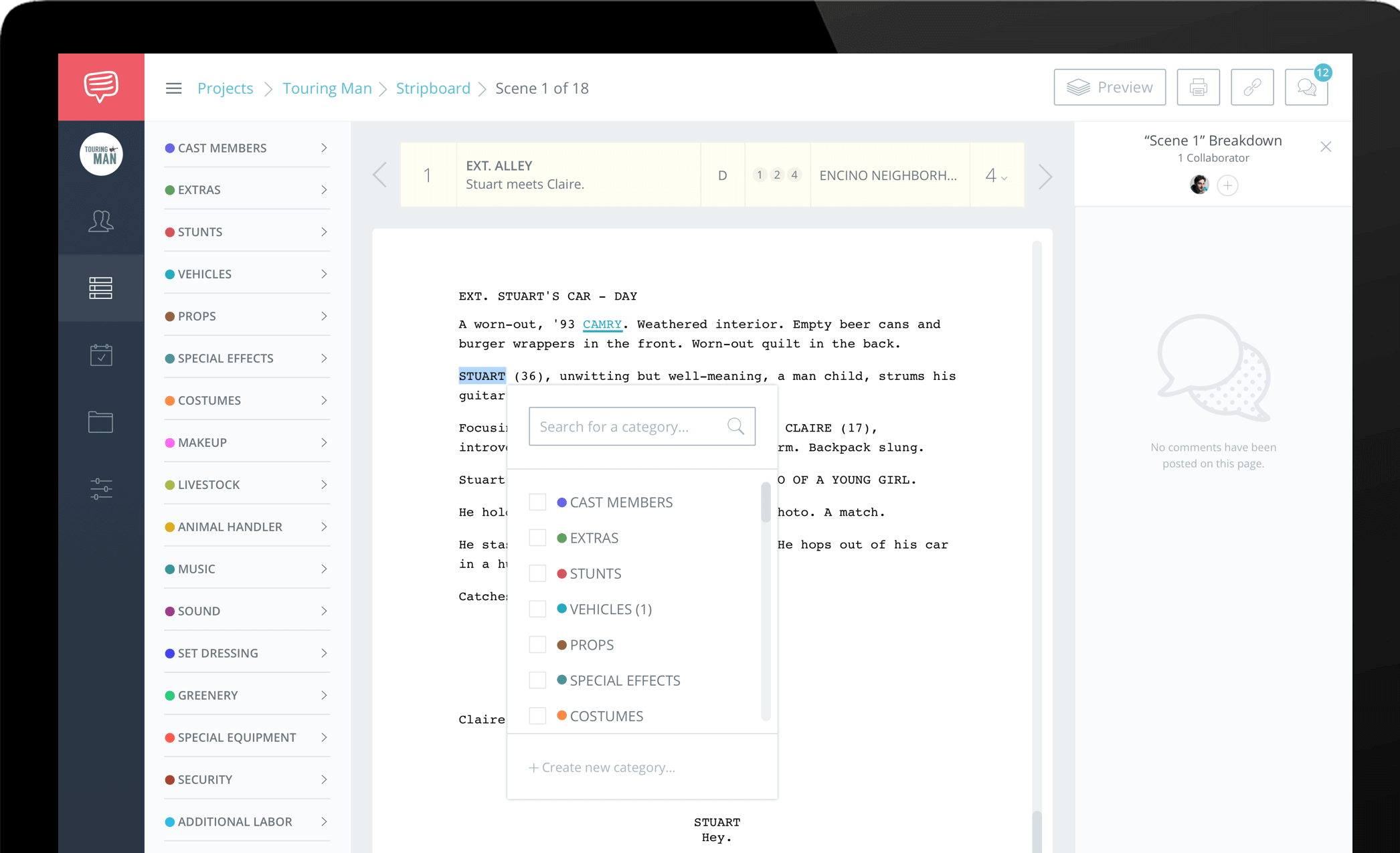Viewport: 1400px width, 853px height.
Task: Check the CAST MEMBERS checkbox
Action: click(537, 502)
